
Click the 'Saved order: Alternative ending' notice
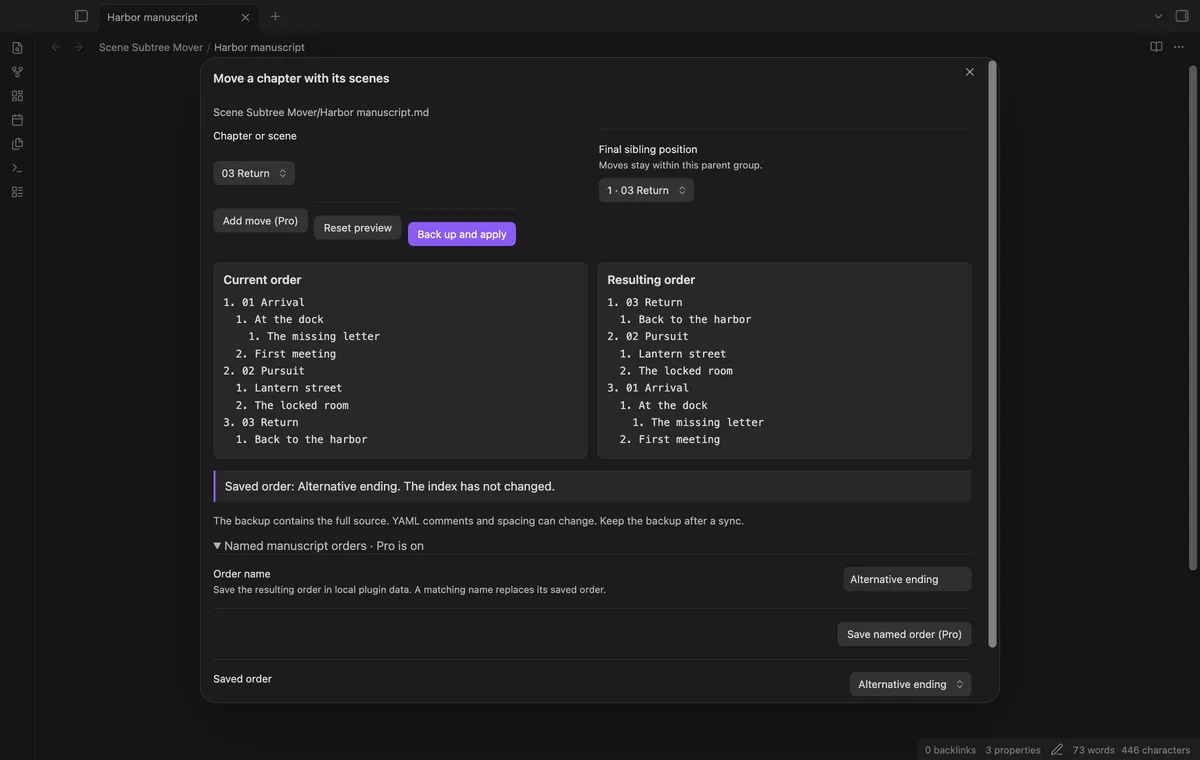click(592, 486)
